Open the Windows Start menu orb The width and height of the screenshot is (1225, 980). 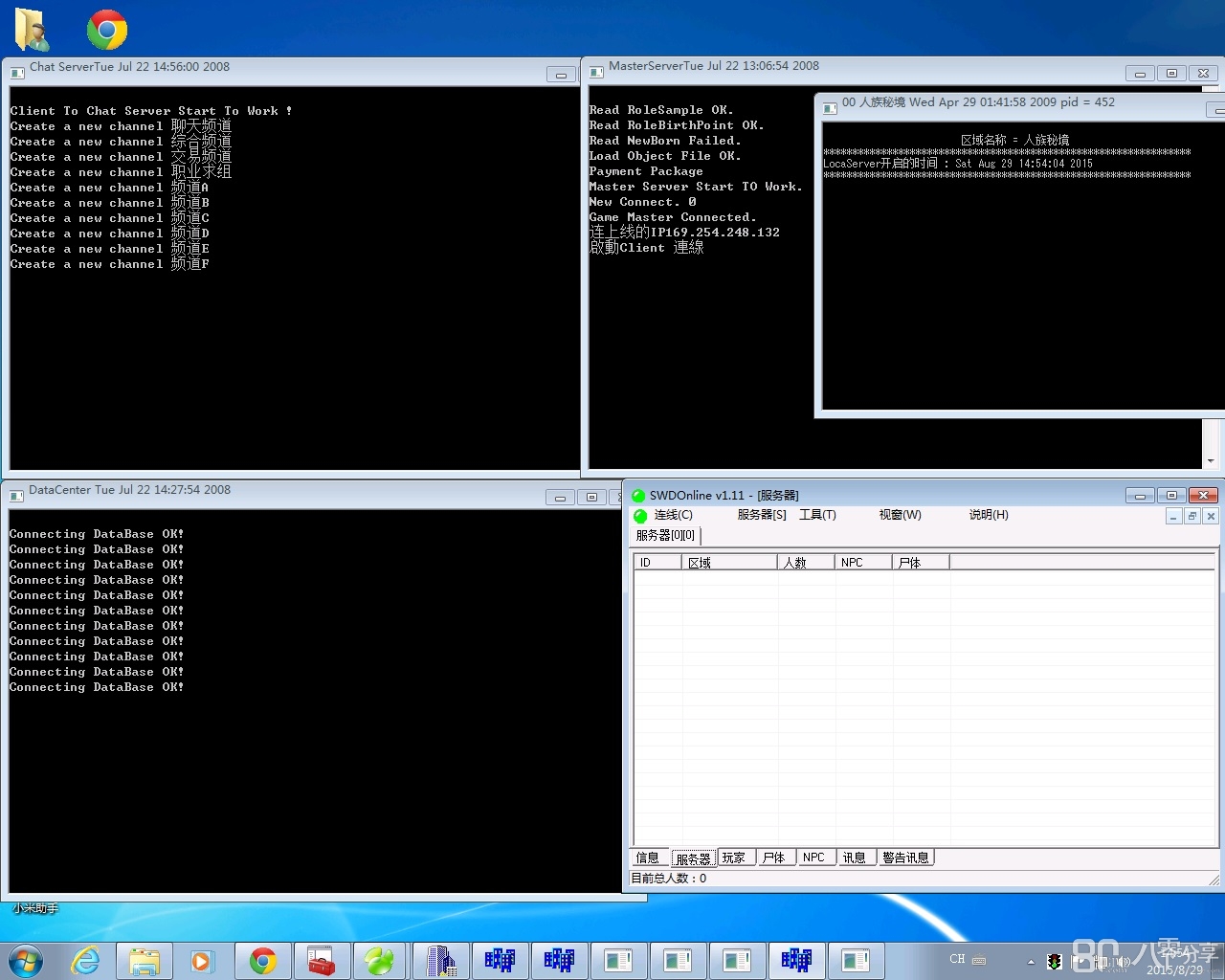pyautogui.click(x=26, y=960)
